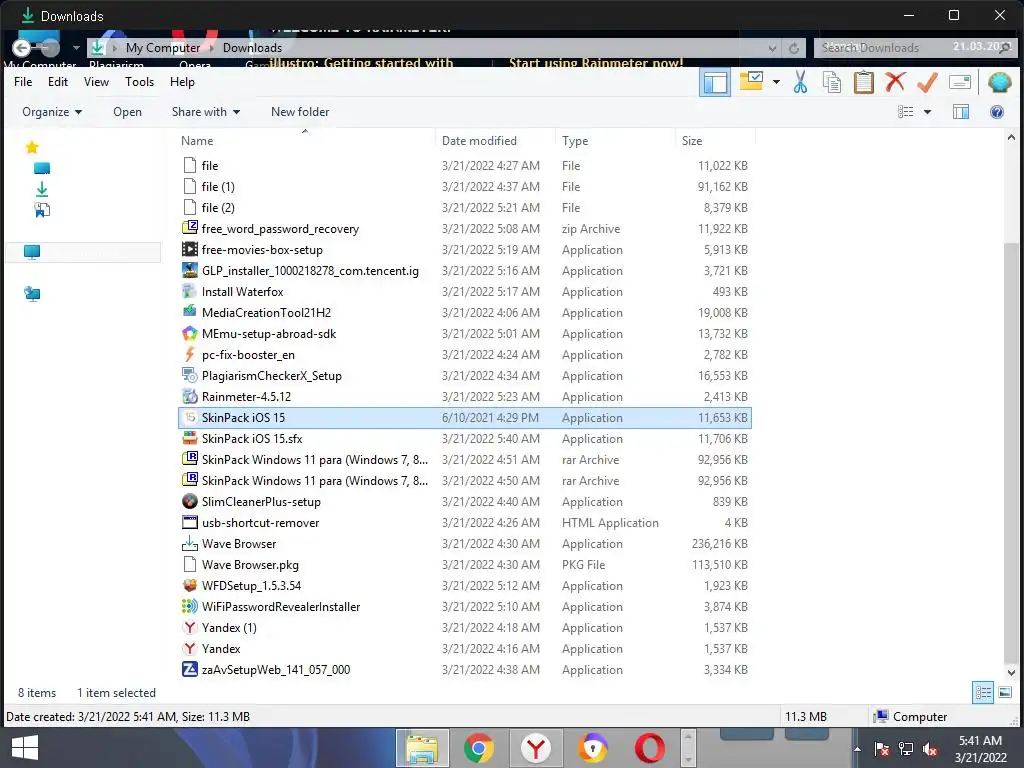The image size is (1024, 768).
Task: Click the Favorites star in navigation pane
Action: coord(32,147)
